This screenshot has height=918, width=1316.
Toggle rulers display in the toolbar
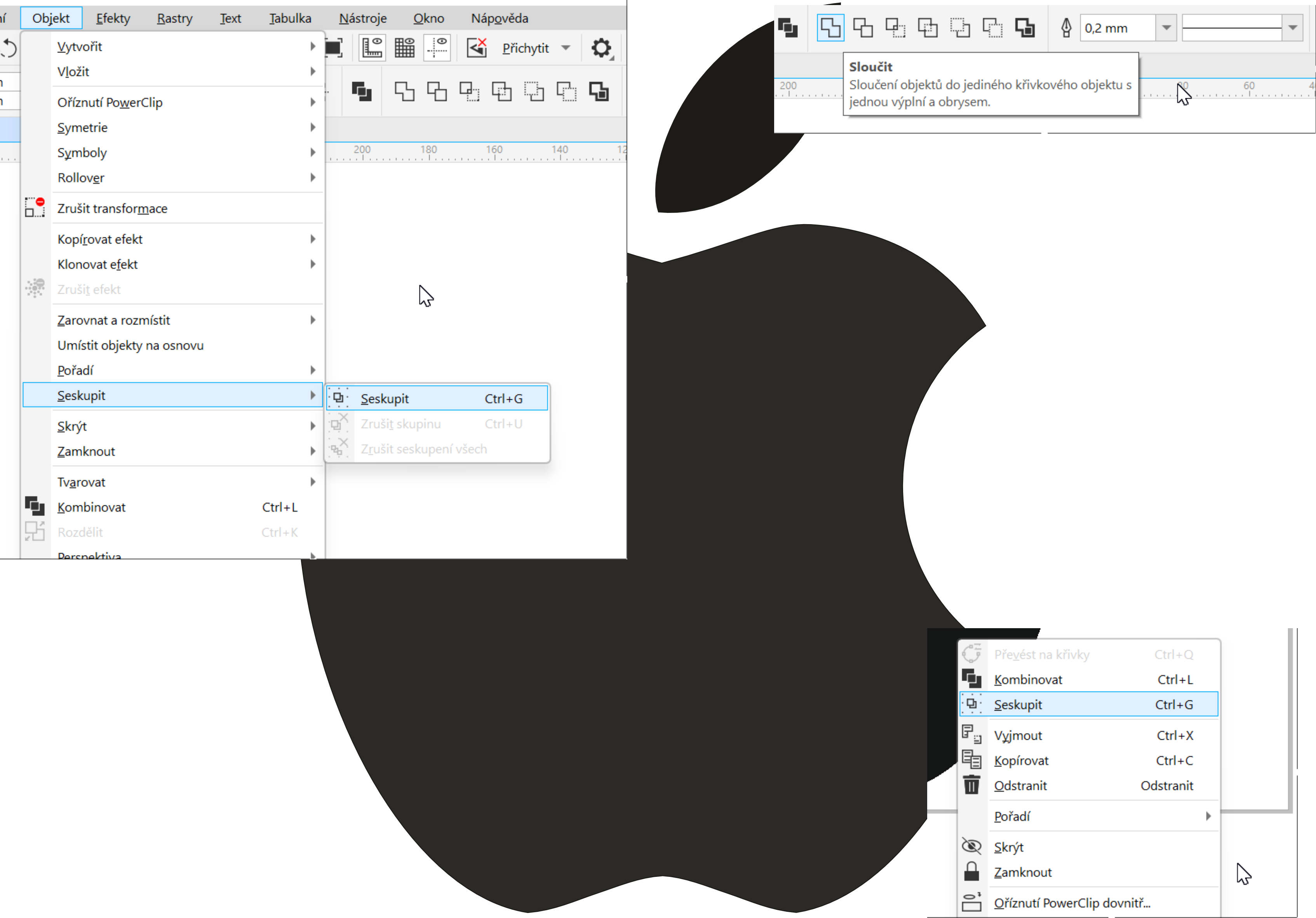pos(372,48)
